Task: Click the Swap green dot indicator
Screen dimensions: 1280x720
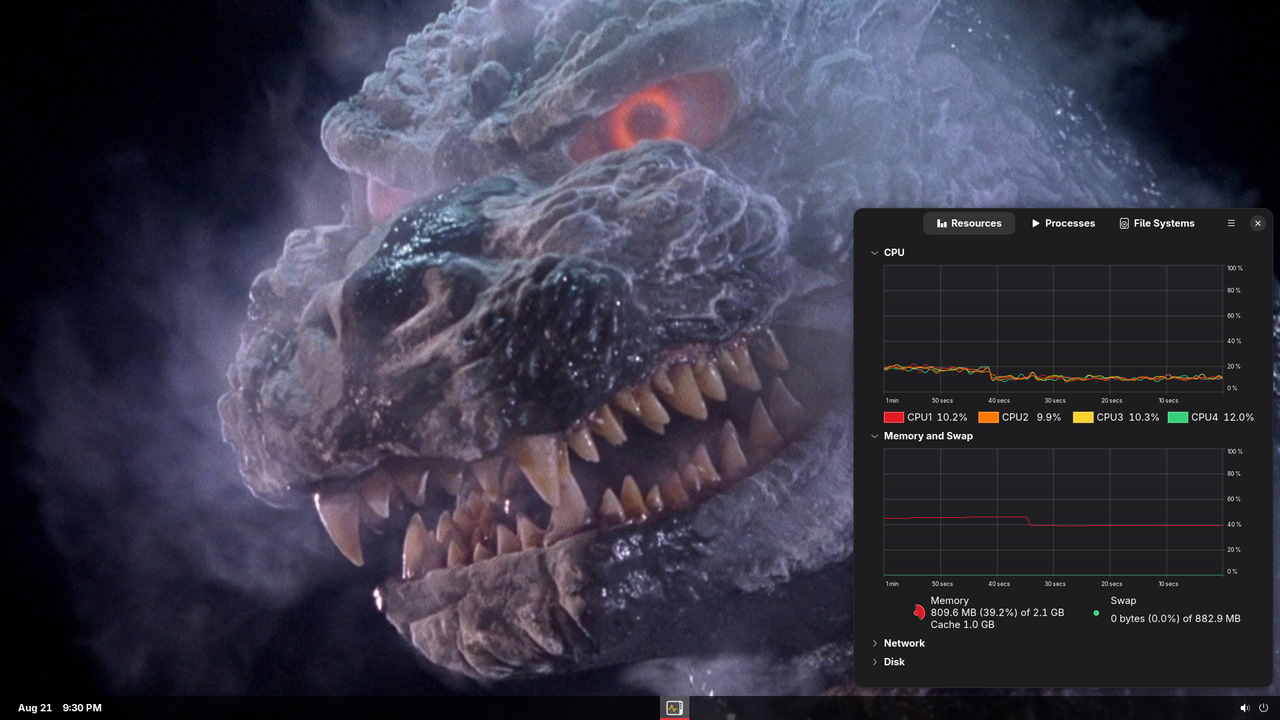Action: pos(1096,612)
